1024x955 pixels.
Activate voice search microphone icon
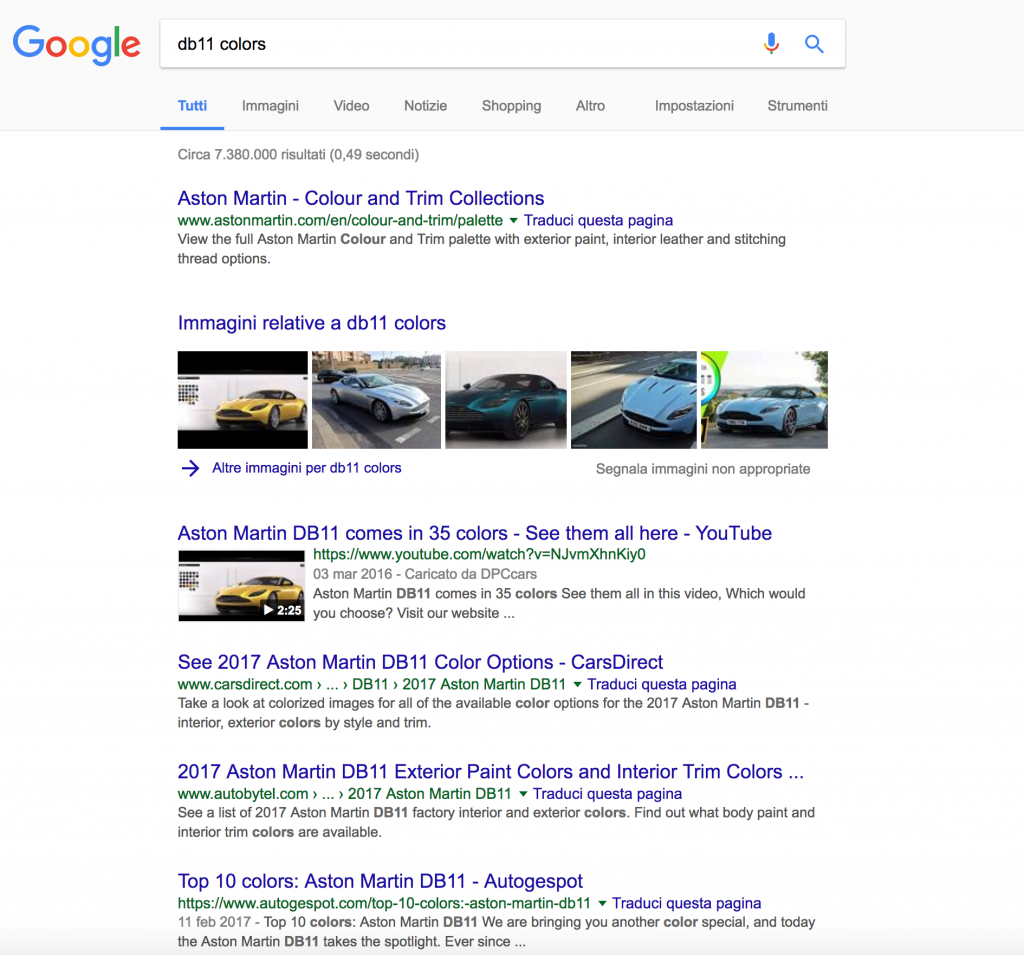point(771,44)
